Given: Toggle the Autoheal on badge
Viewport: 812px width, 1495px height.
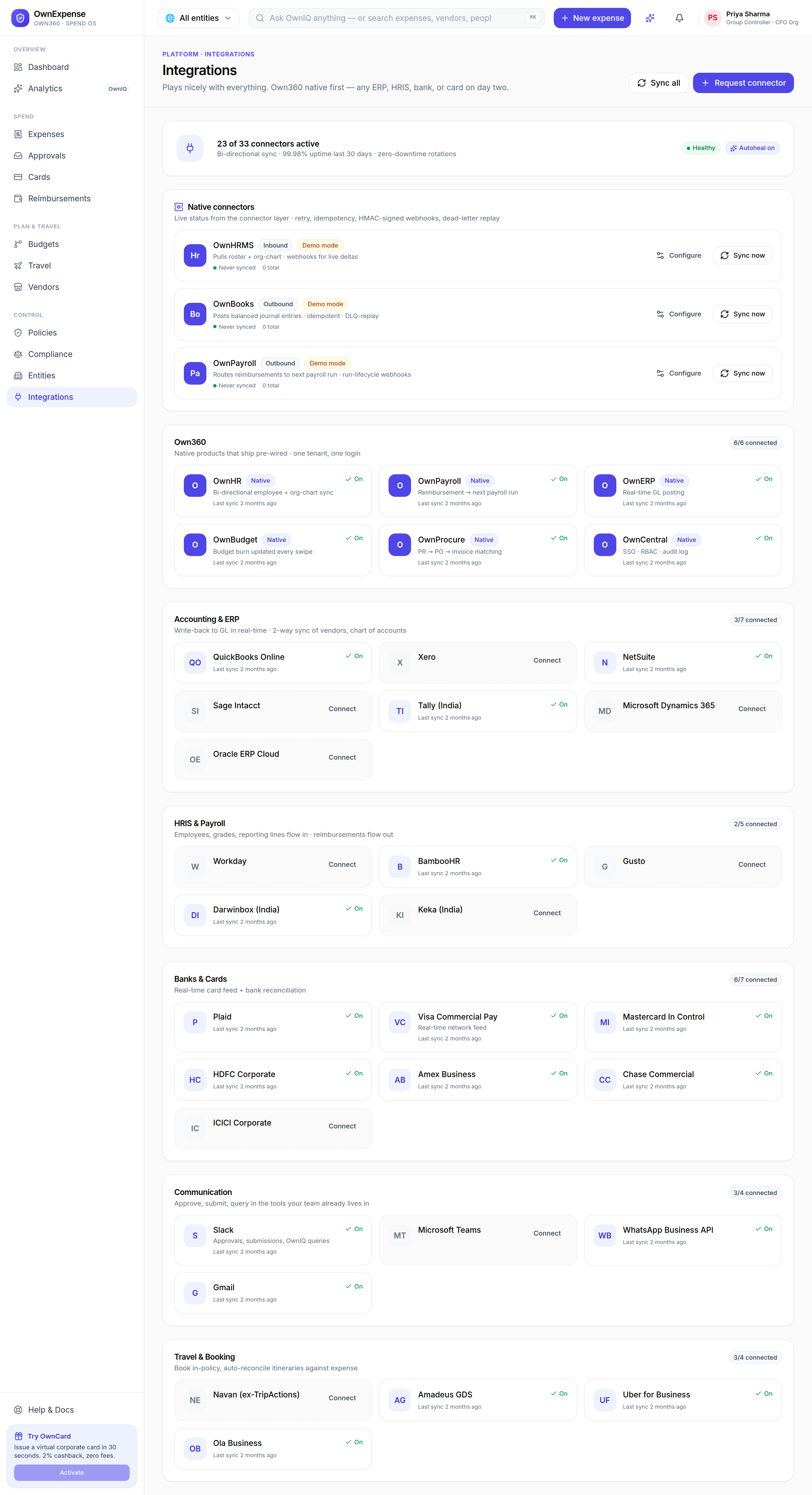Looking at the screenshot, I should (752, 148).
